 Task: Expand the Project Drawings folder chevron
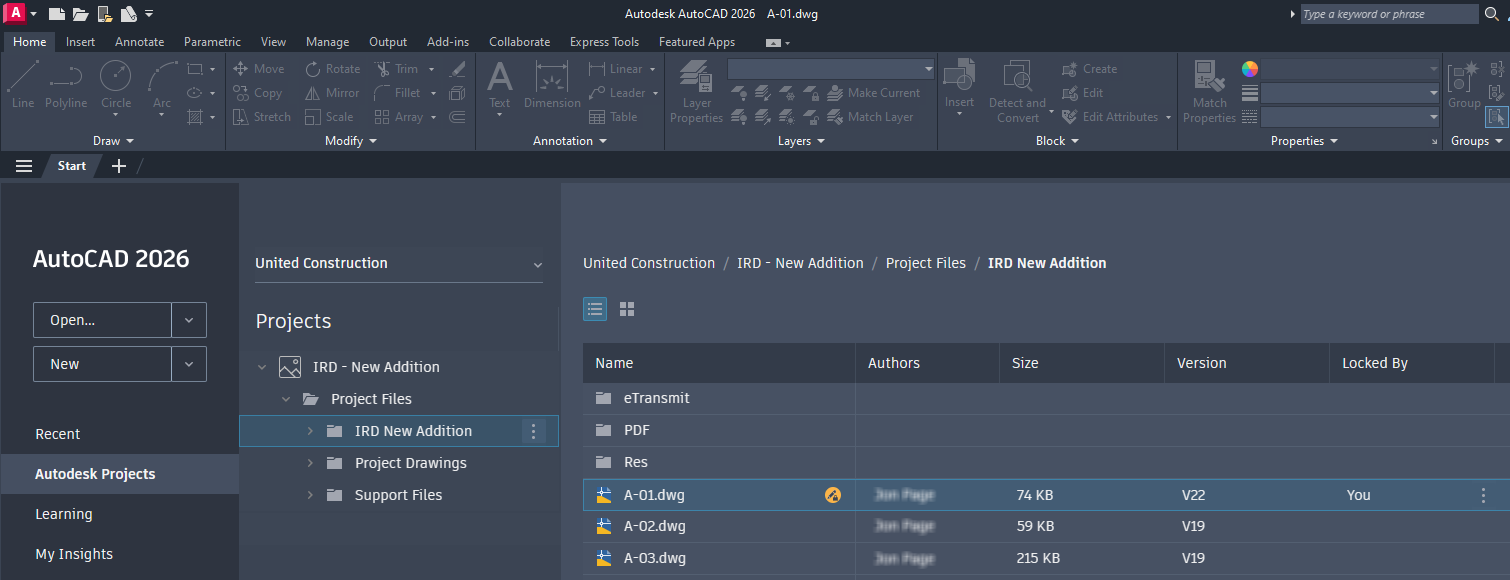click(x=310, y=463)
